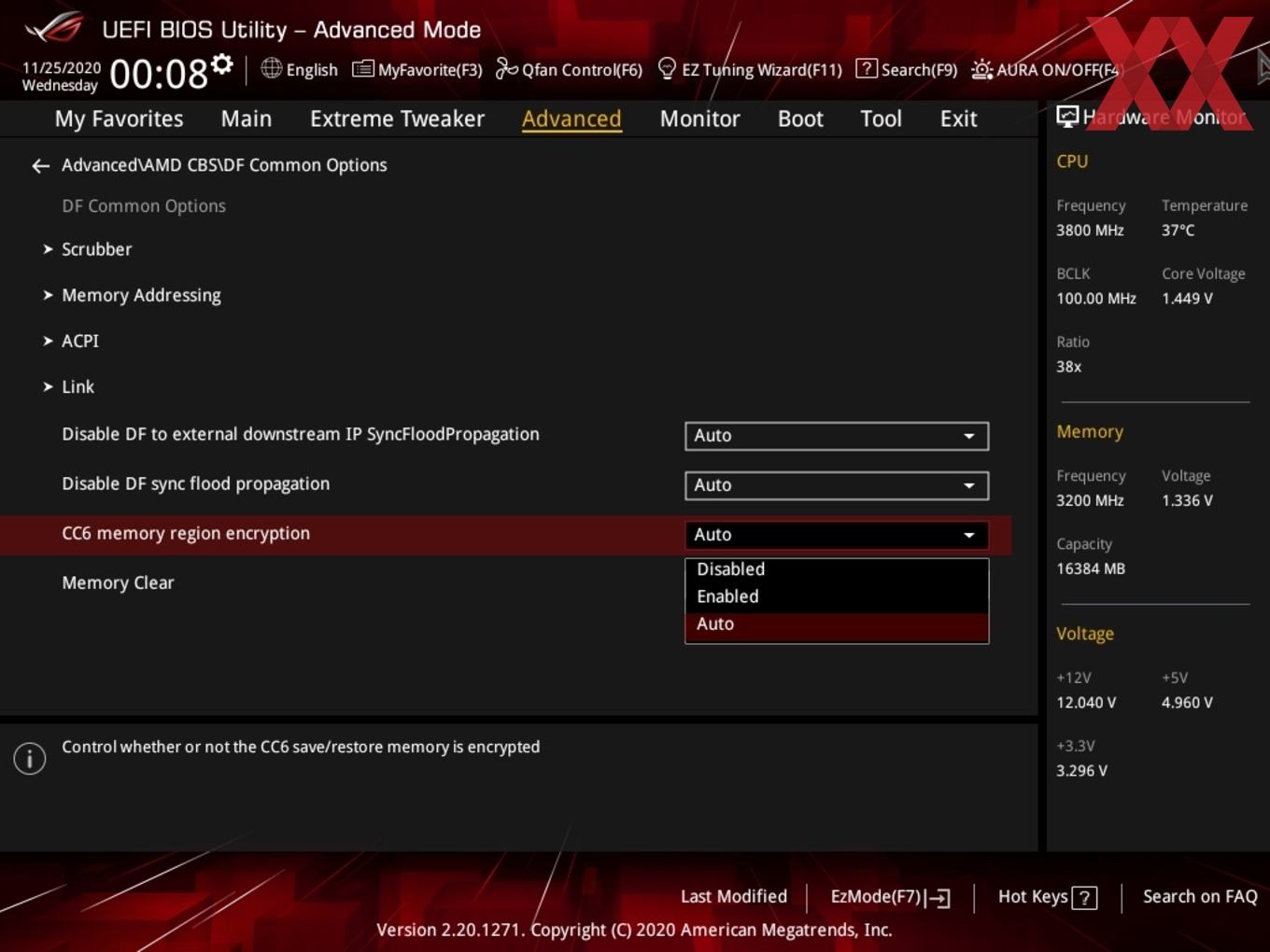Open Search(F9) question mark icon

867,69
